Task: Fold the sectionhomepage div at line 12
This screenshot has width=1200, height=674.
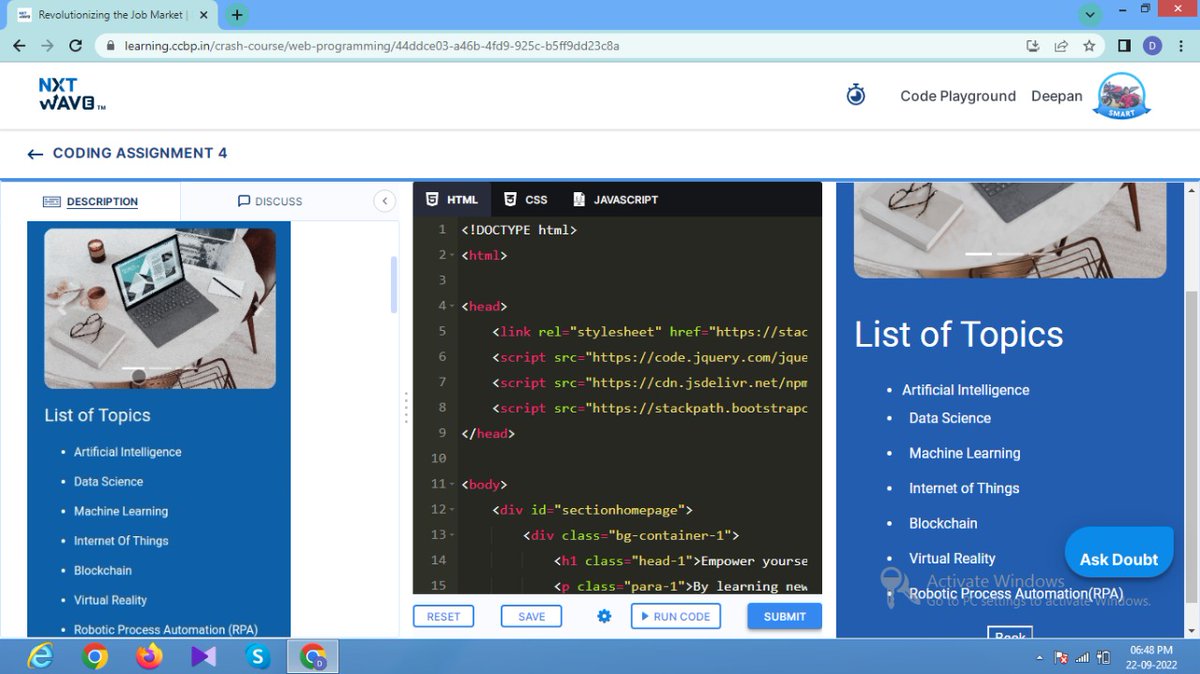Action: tap(451, 510)
